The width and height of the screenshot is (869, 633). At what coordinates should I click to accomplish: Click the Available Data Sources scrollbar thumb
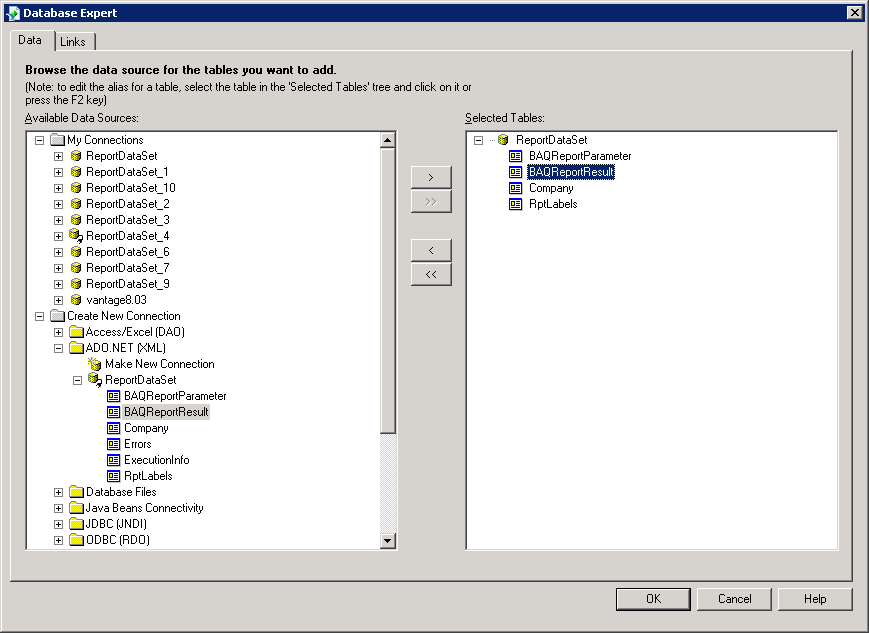pyautogui.click(x=387, y=290)
